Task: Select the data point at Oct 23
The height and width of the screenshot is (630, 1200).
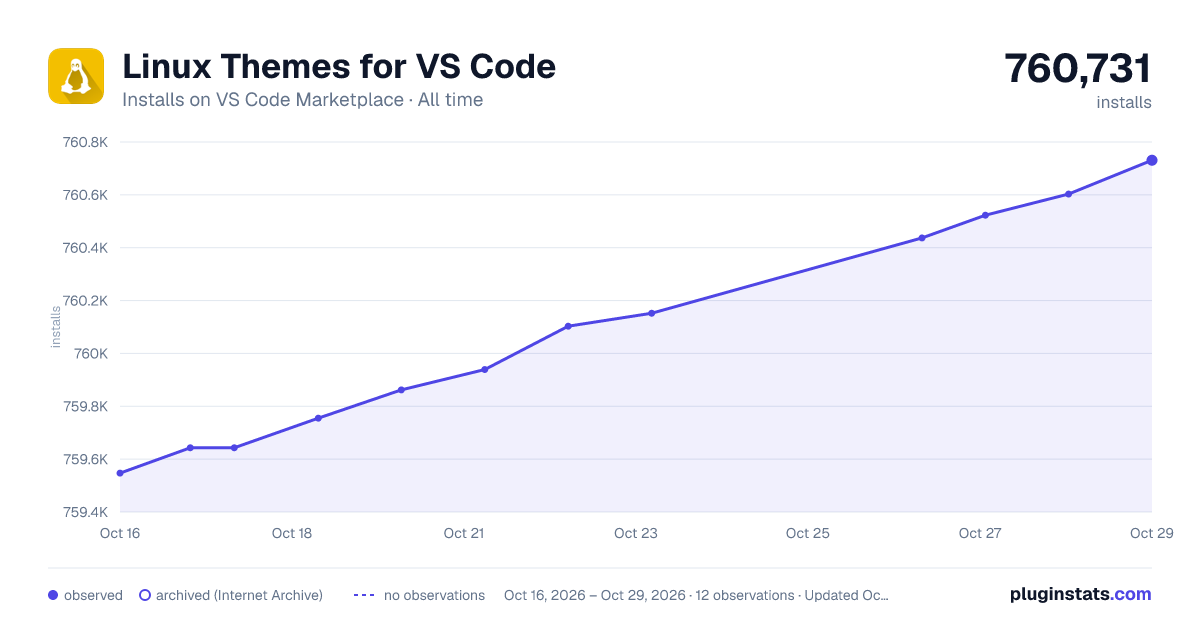Action: (x=651, y=313)
